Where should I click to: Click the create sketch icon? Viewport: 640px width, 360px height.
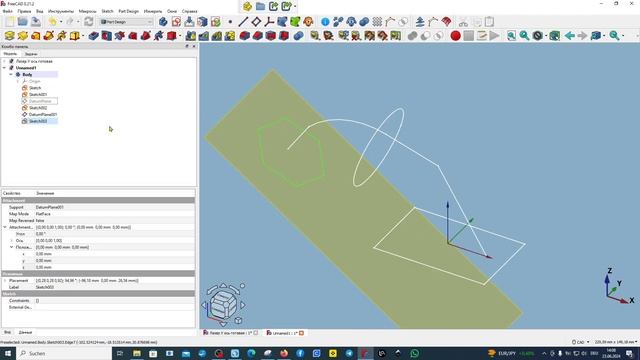(x=176, y=22)
